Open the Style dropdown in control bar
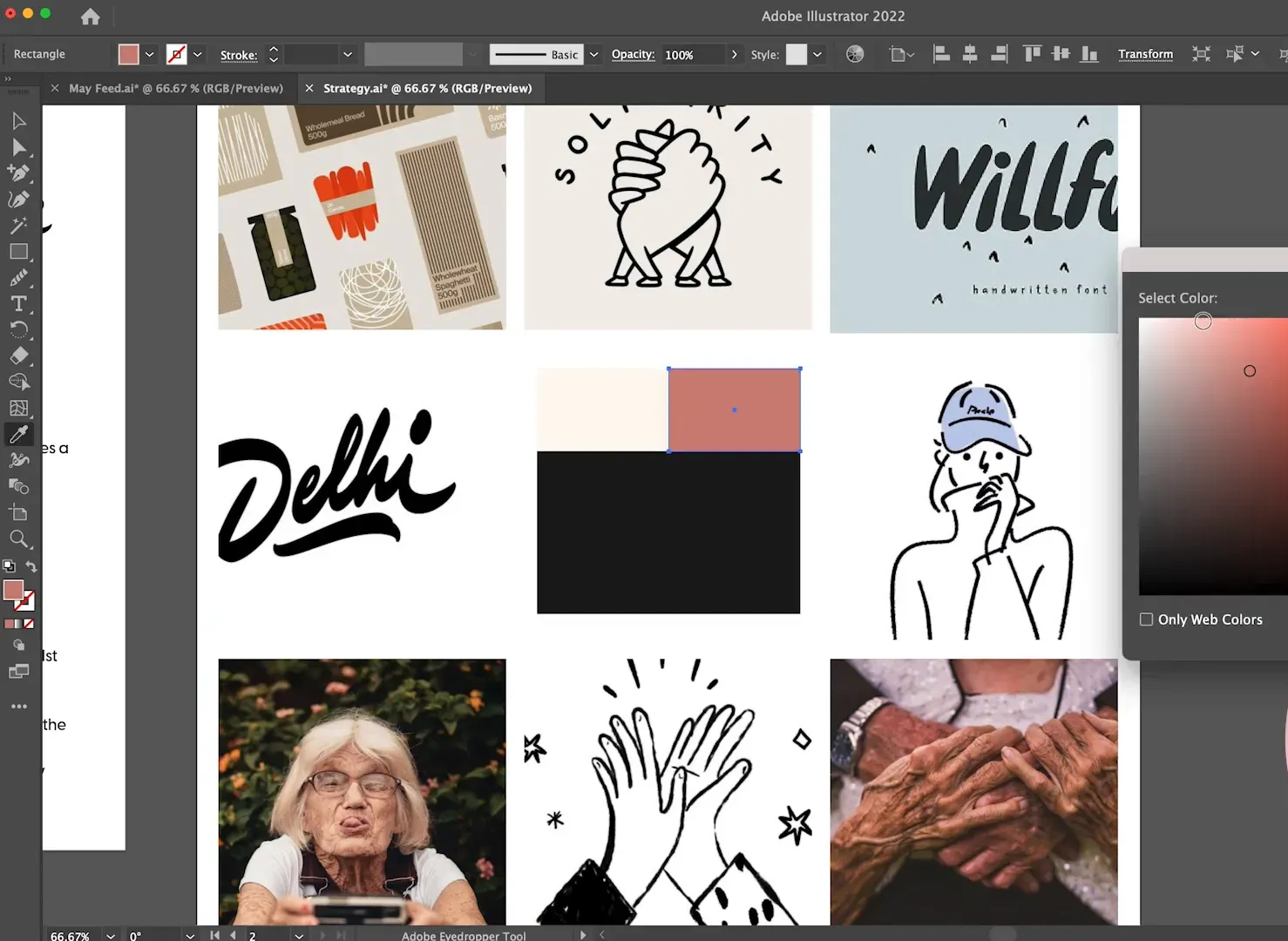The height and width of the screenshot is (941, 1288). [817, 54]
